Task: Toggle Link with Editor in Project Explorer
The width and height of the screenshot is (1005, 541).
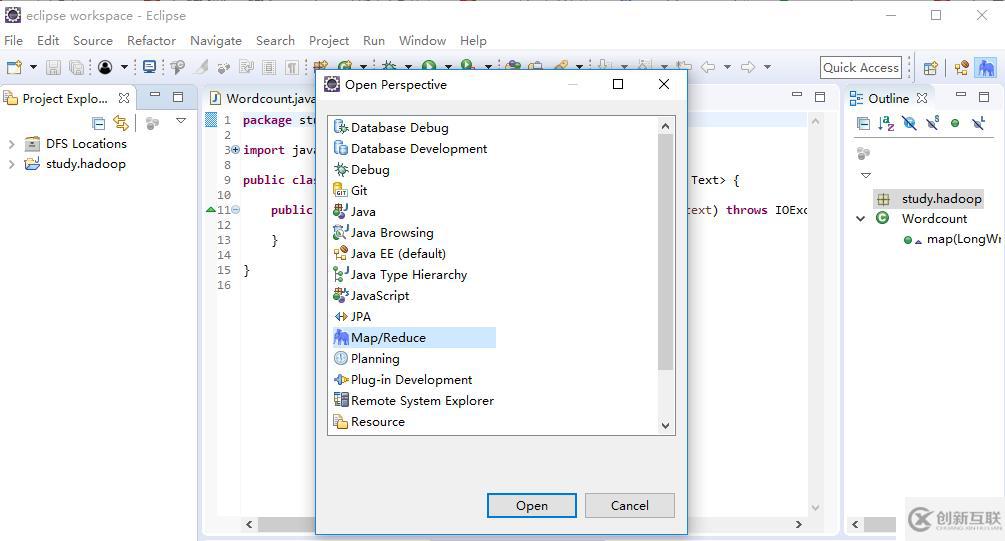Action: (x=121, y=123)
